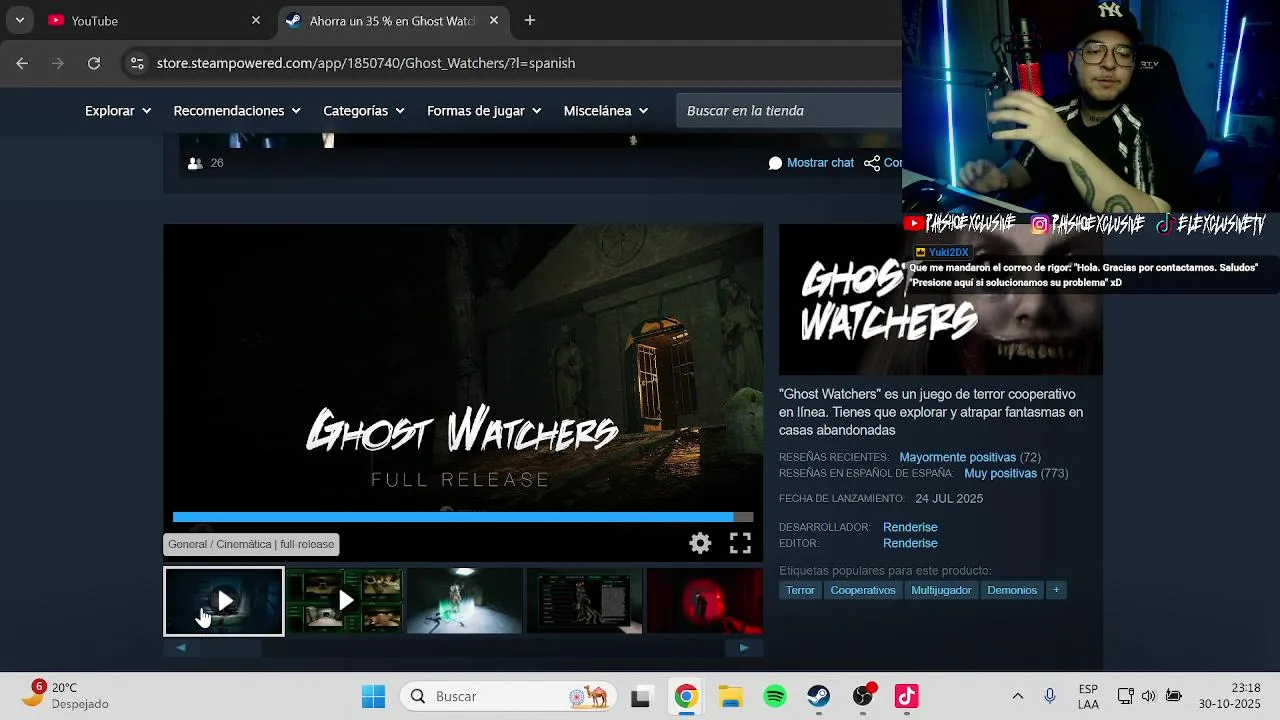The image size is (1280, 720).
Task: Switch to the YouTube tab
Action: tap(150, 20)
